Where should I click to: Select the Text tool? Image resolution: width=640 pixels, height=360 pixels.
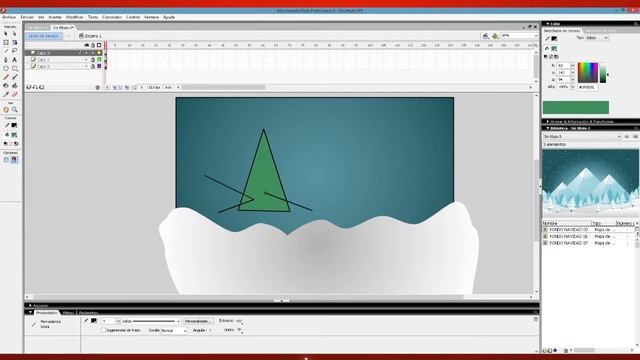(x=15, y=60)
